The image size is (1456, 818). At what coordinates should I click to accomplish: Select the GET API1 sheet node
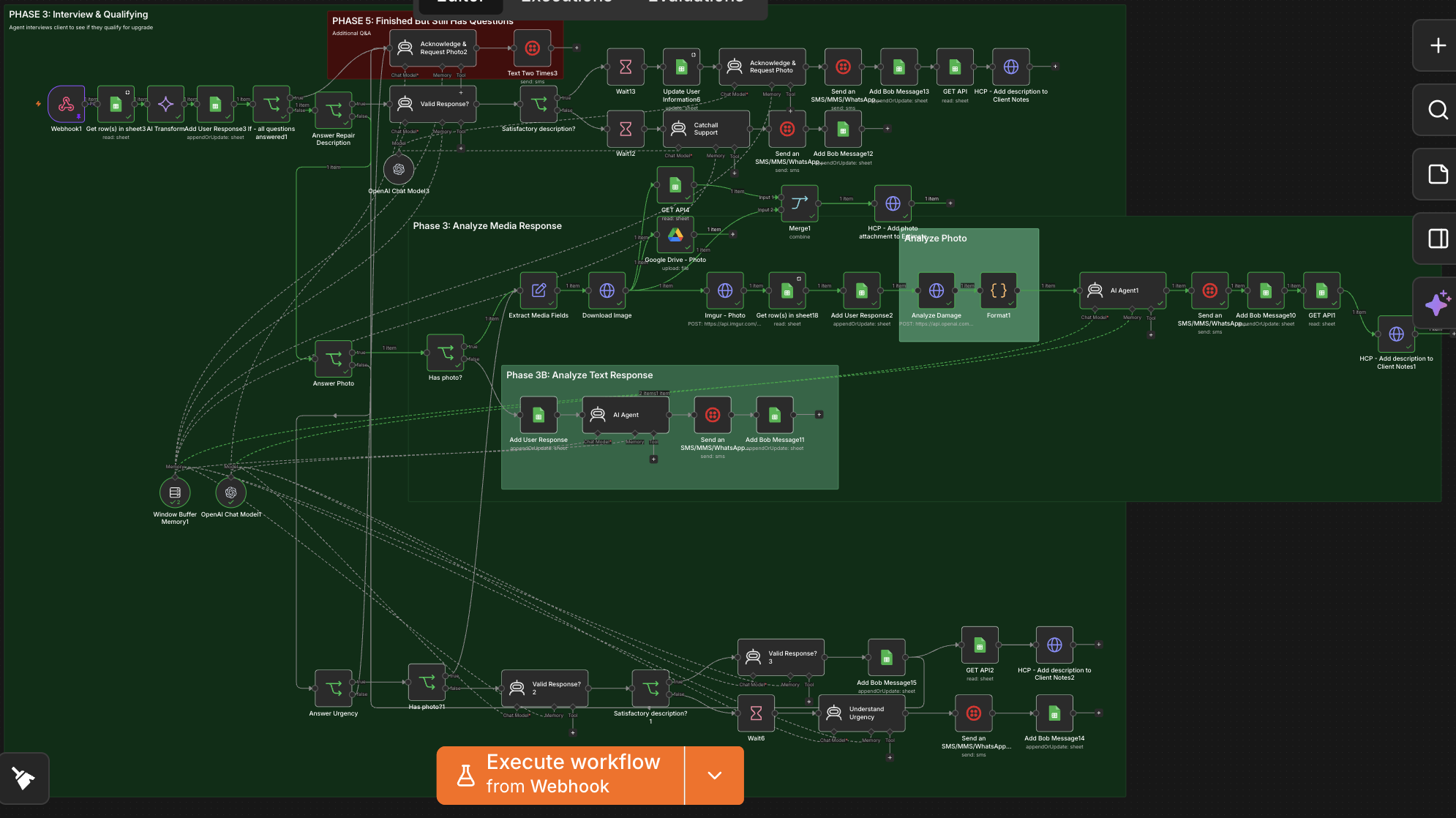[x=1322, y=291]
